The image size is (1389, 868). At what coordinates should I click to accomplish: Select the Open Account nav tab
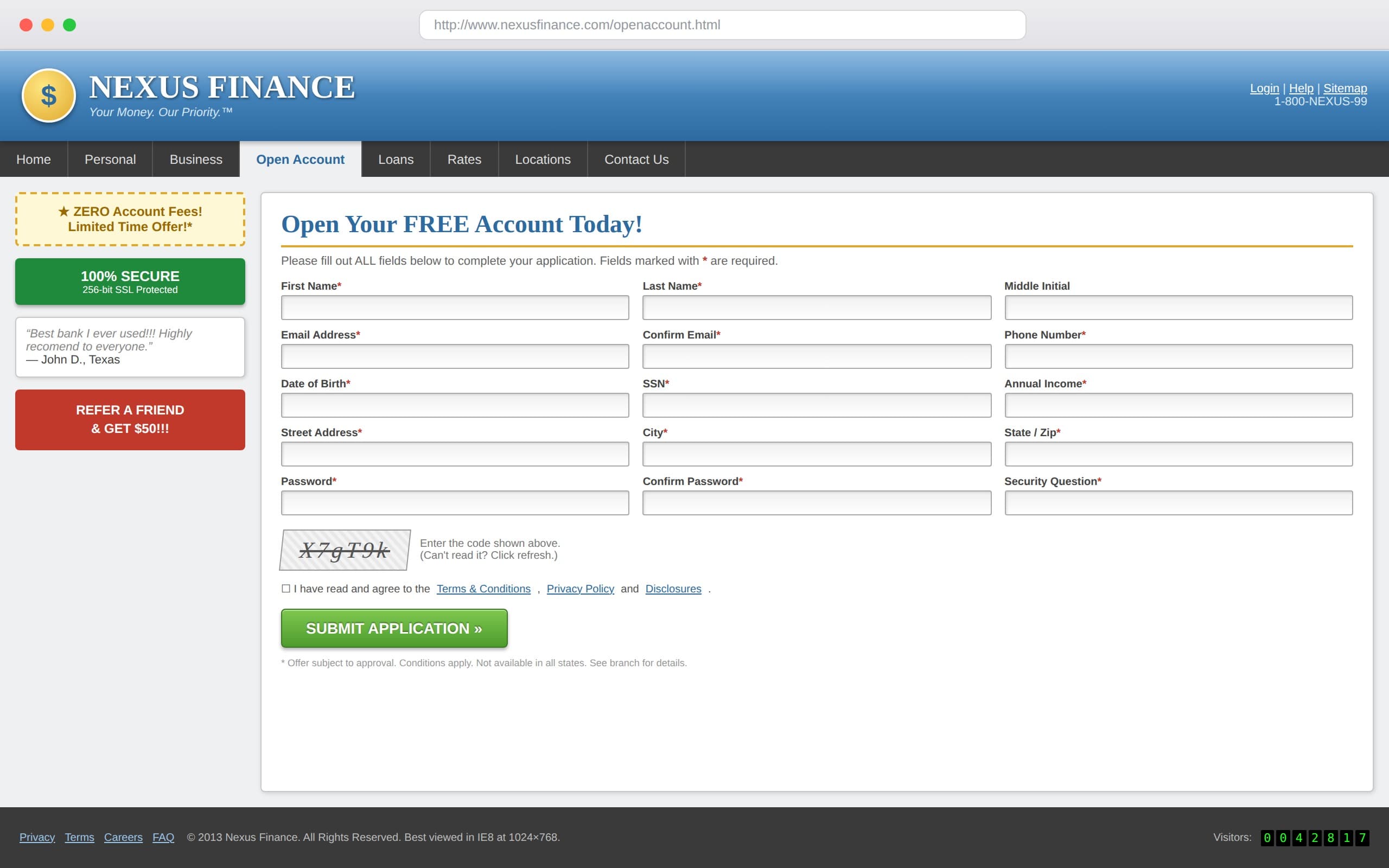click(300, 159)
